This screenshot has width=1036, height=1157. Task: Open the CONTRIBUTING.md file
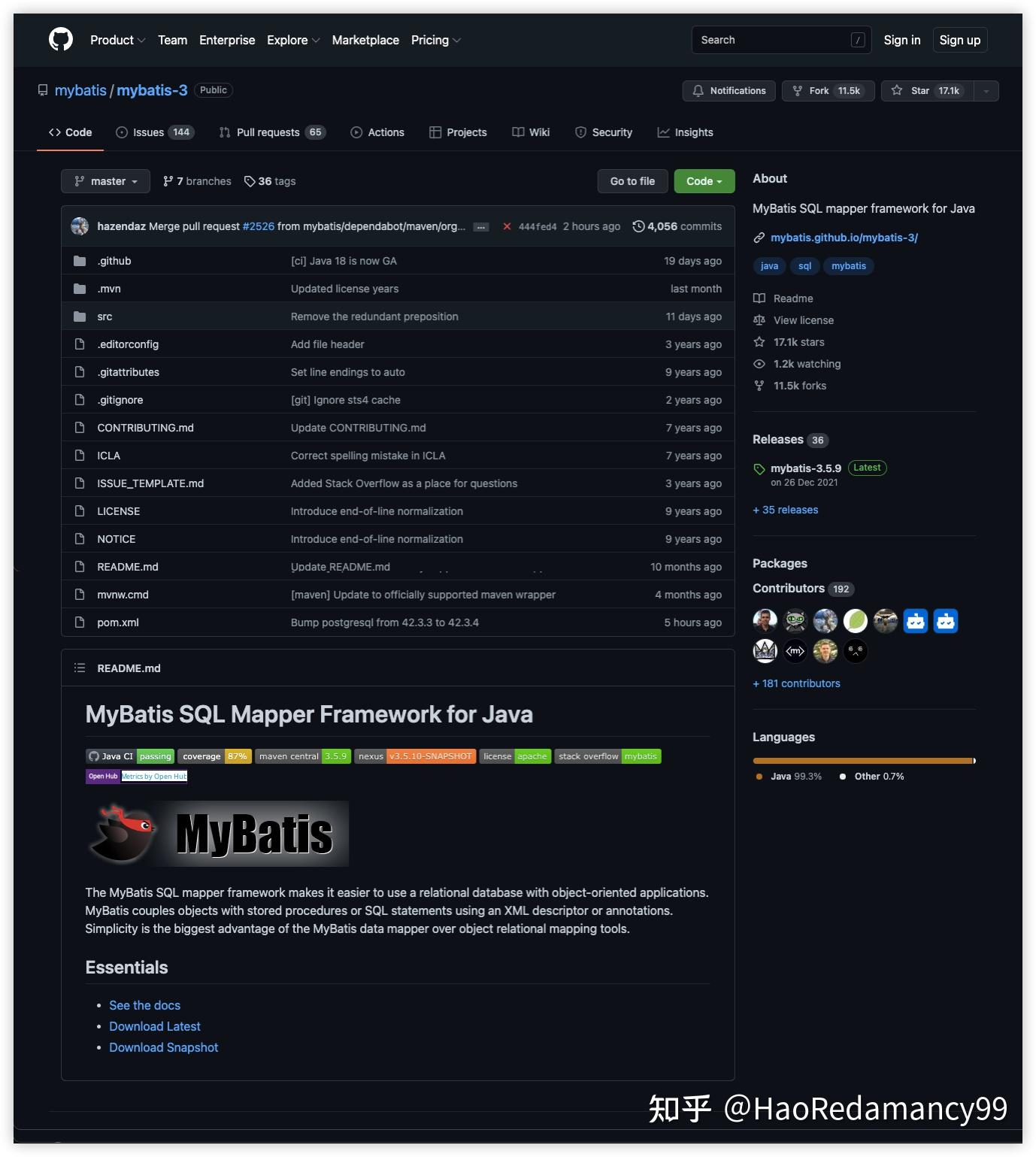click(145, 428)
